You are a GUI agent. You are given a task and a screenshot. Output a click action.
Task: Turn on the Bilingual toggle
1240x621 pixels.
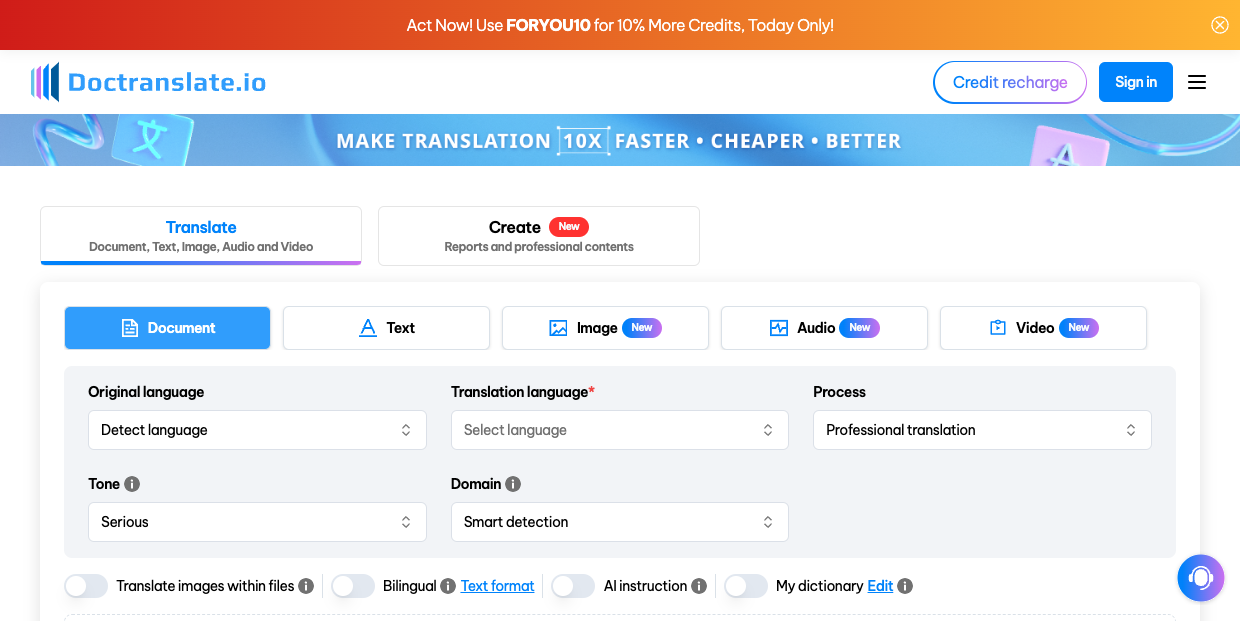click(x=353, y=586)
